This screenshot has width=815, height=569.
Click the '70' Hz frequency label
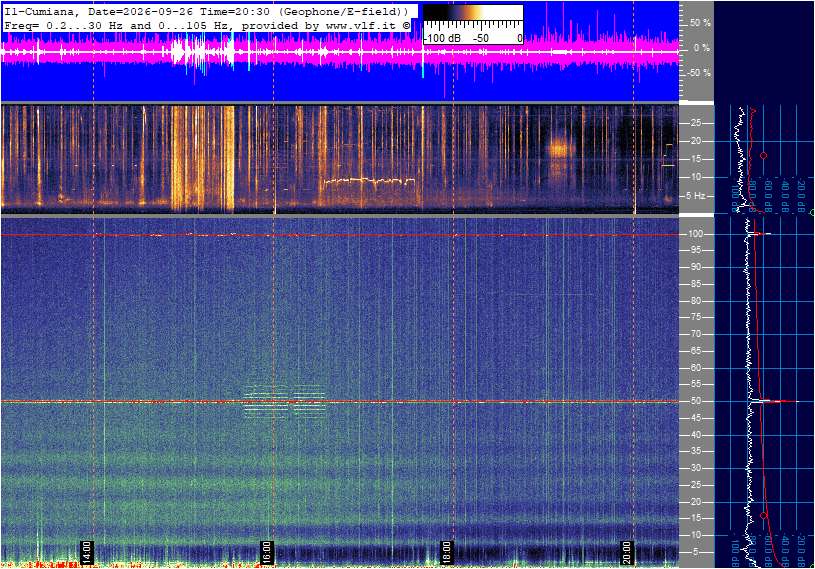(x=695, y=334)
